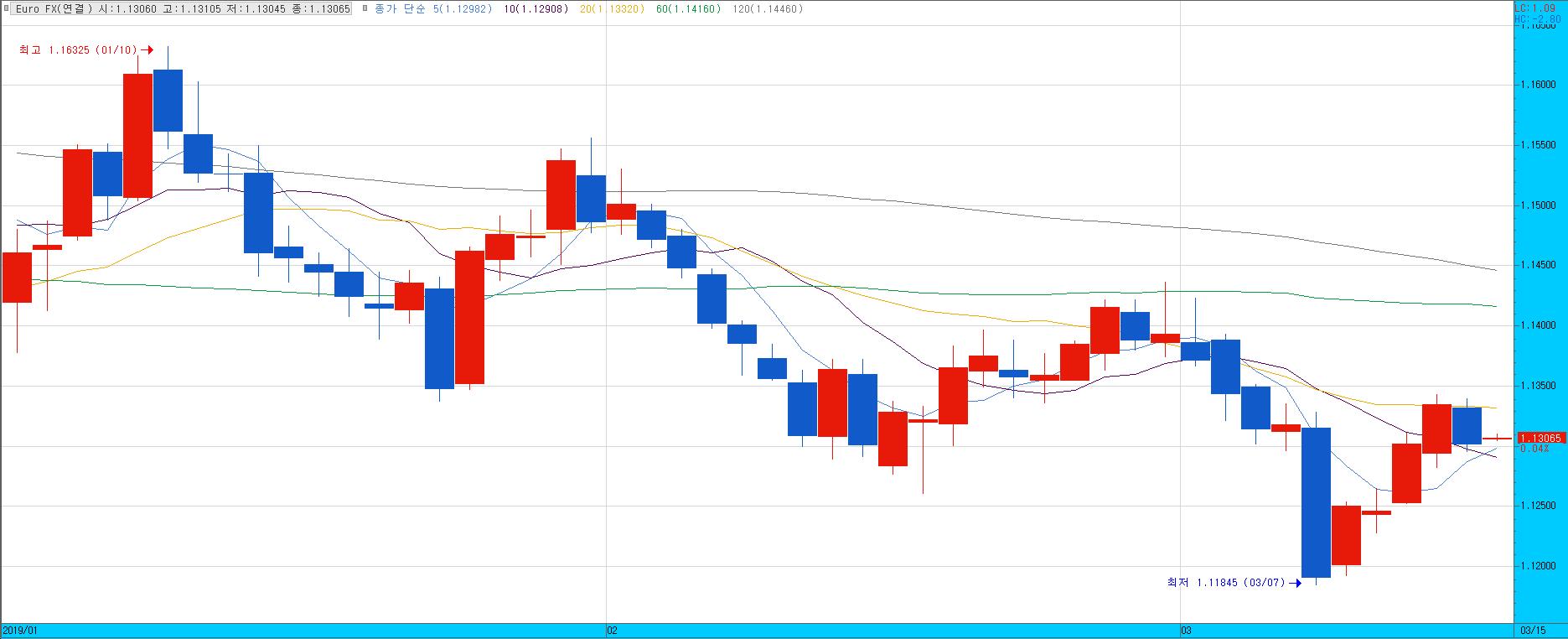Click the 최저 1.11845 (03/07) low label
Screen dimensions: 1568x639
(1225, 583)
